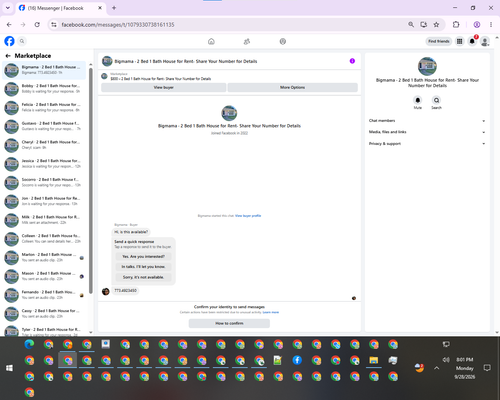Click the Facebook search magnifier icon
Viewport: 500px width, 400px height.
pos(22,41)
